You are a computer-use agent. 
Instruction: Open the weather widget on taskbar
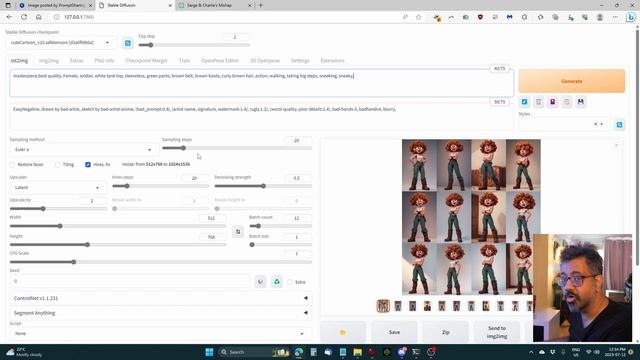click(x=24, y=352)
